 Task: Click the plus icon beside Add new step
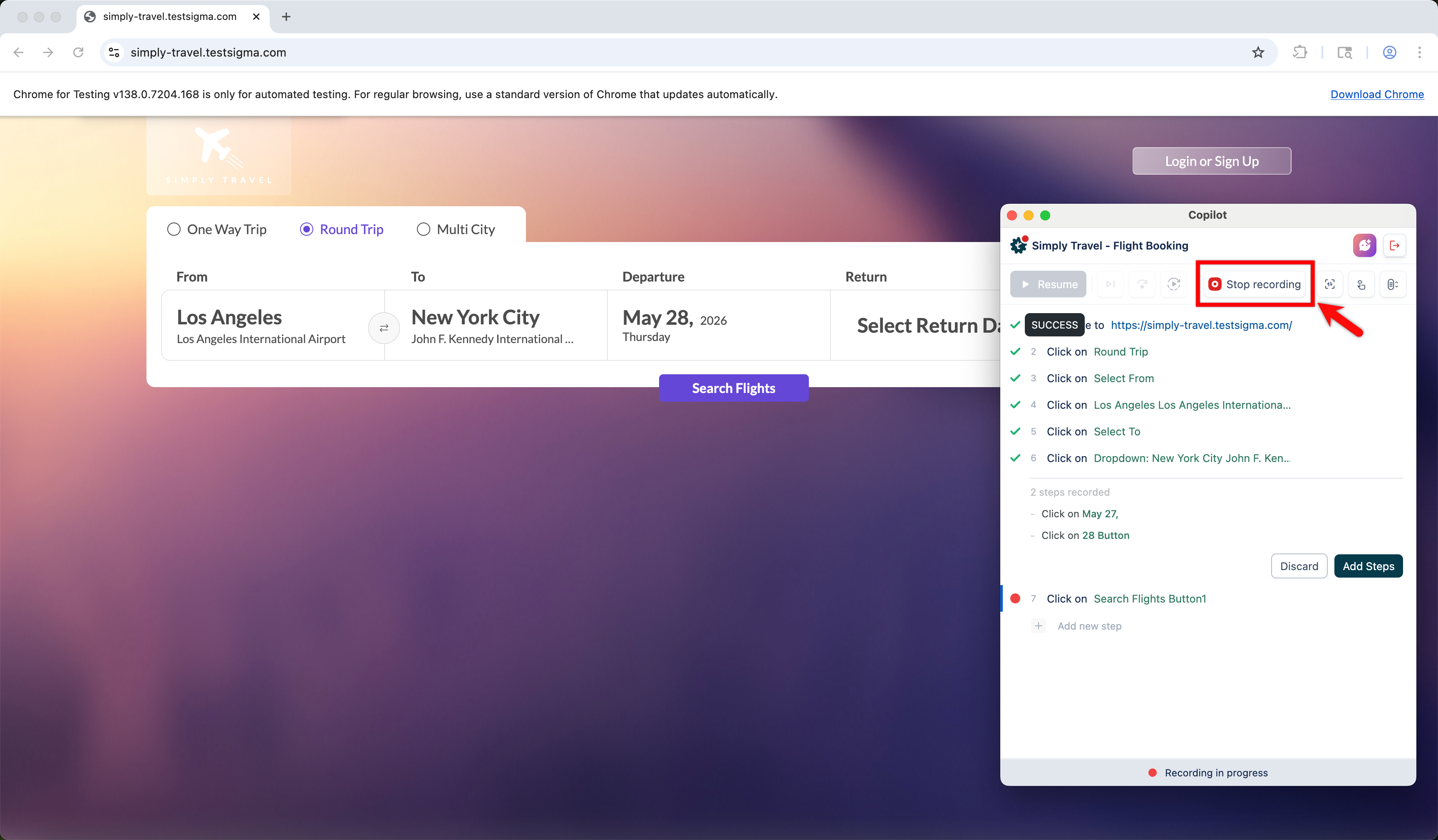pyautogui.click(x=1039, y=626)
